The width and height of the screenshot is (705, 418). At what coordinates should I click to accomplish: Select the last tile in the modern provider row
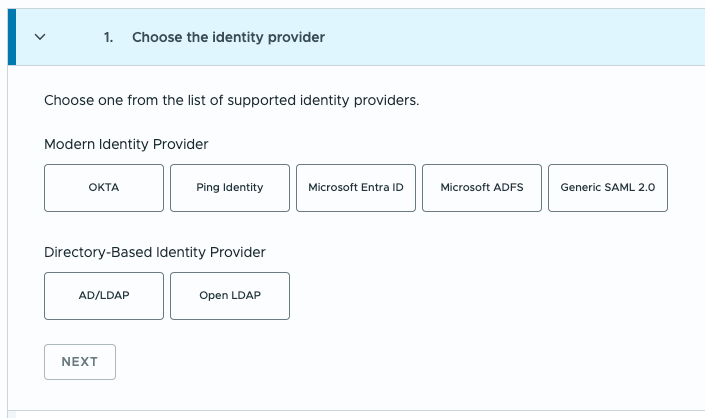[608, 188]
